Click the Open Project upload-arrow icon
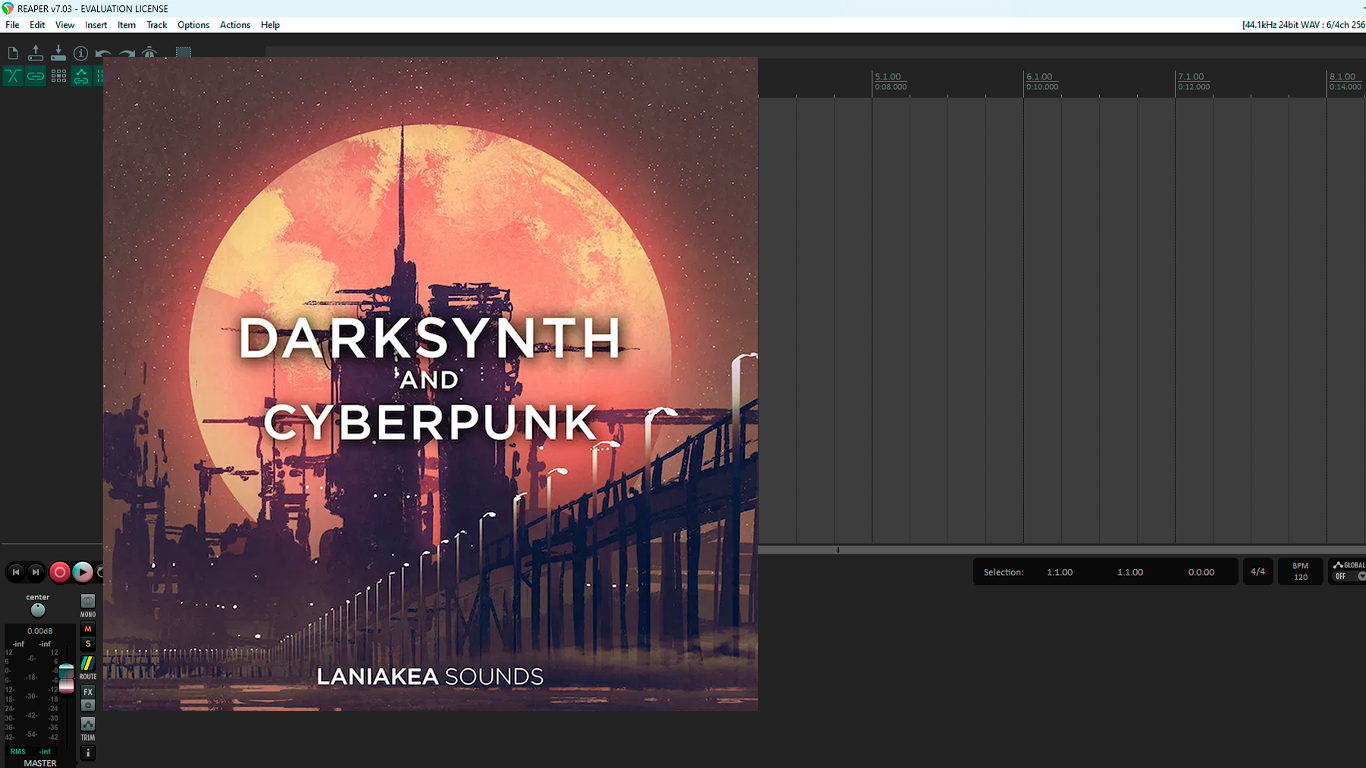This screenshot has height=768, width=1366. click(x=36, y=53)
